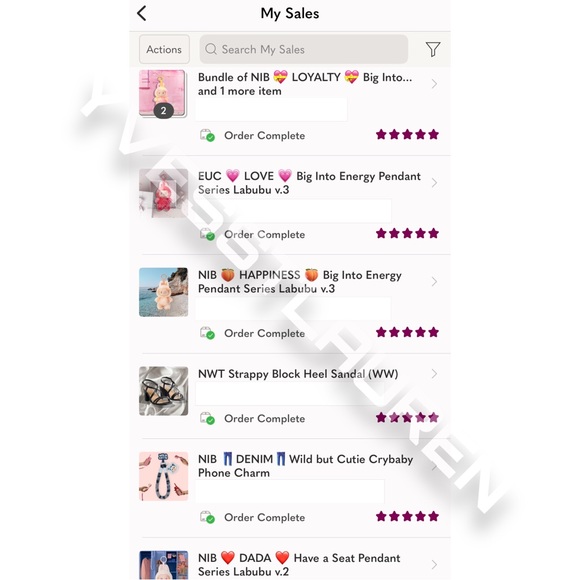Image resolution: width=580 pixels, height=580 pixels.
Task: Open NIB DENIM Wild but Cutie Crybaby listing
Action: (306, 466)
